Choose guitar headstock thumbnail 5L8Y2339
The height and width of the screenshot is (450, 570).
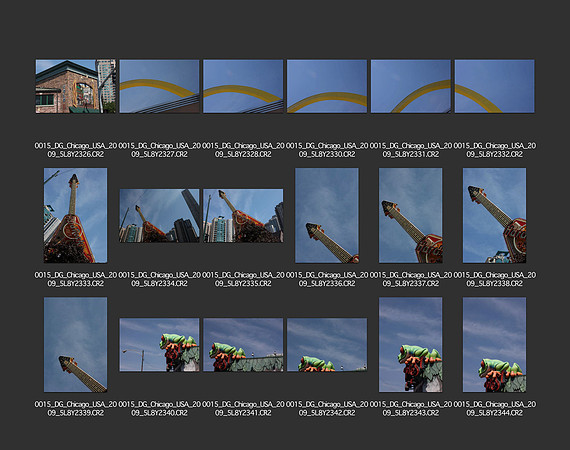76,345
